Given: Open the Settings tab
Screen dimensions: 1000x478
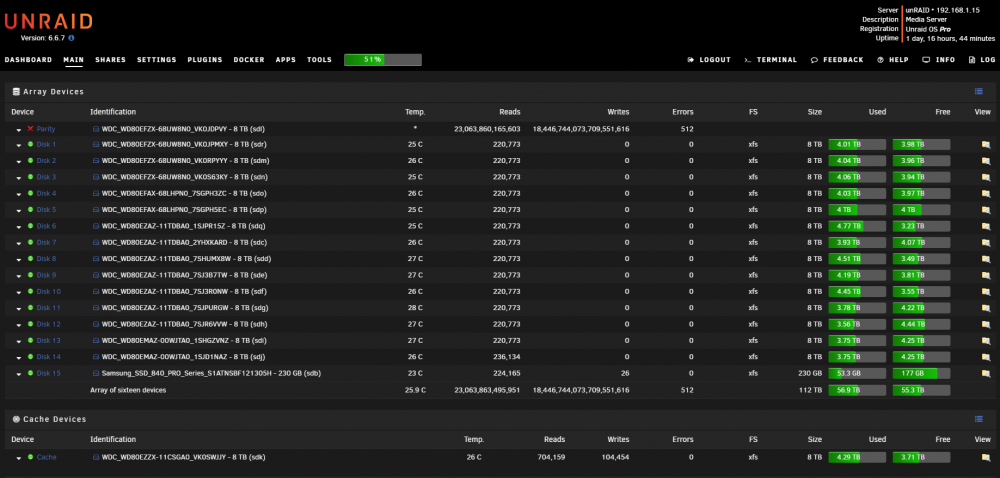Looking at the screenshot, I should click(156, 60).
